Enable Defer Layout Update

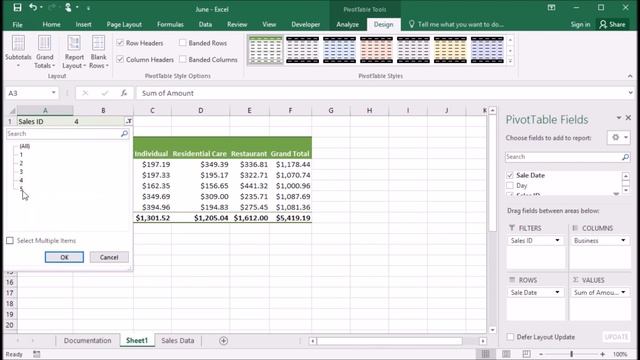510,337
